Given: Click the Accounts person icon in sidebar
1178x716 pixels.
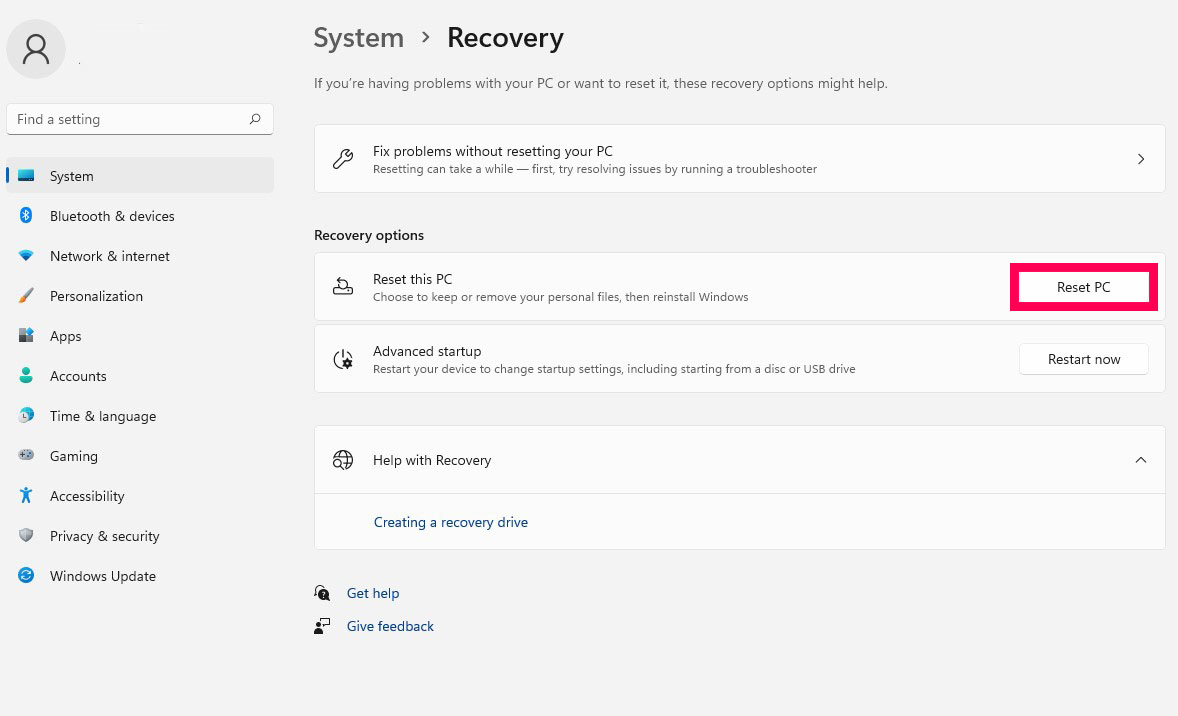Looking at the screenshot, I should (26, 375).
